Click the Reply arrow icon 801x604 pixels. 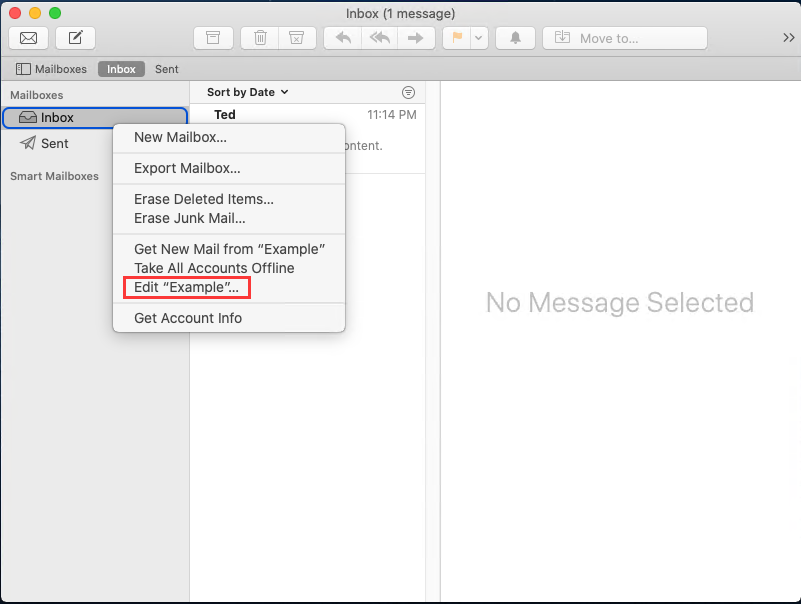343,38
